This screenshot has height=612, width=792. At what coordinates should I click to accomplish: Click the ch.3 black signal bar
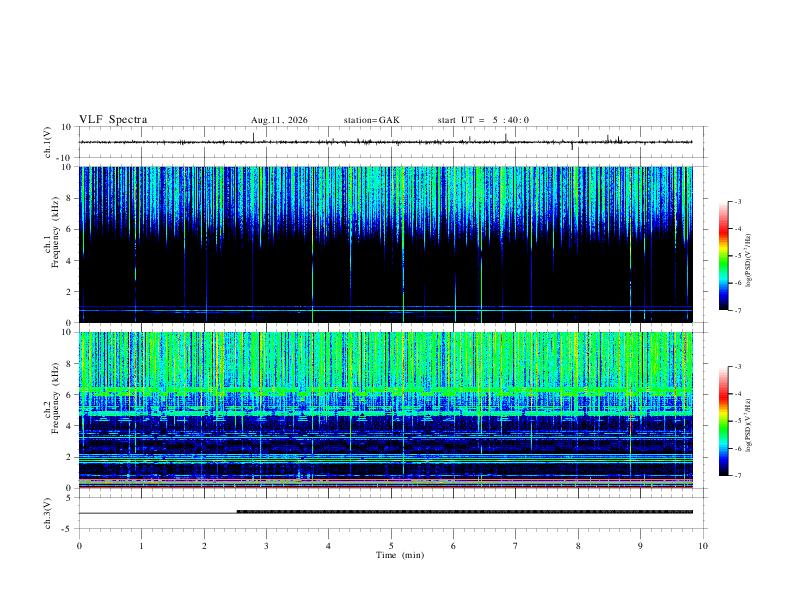[x=465, y=512]
